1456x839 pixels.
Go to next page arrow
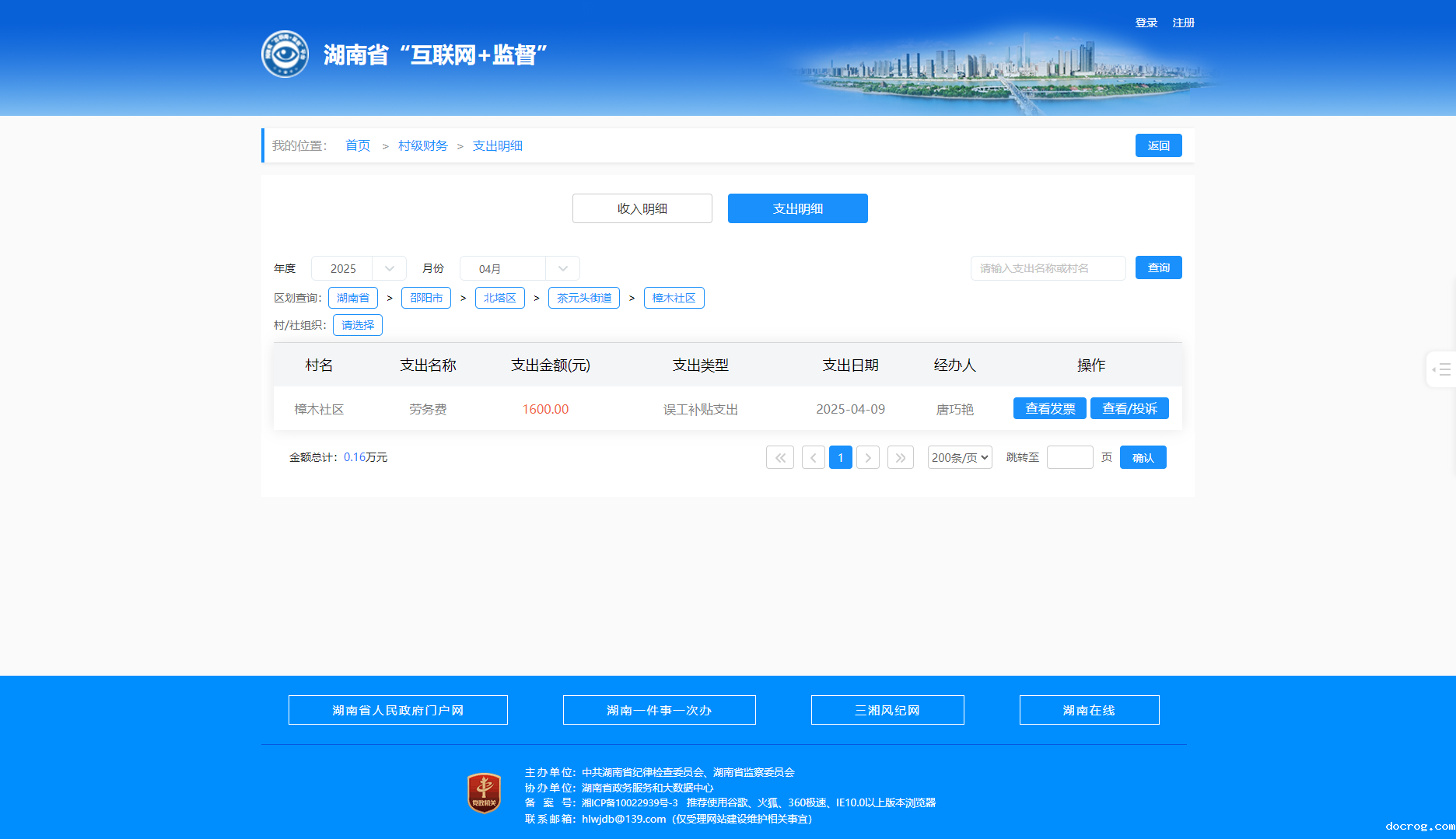click(x=868, y=457)
